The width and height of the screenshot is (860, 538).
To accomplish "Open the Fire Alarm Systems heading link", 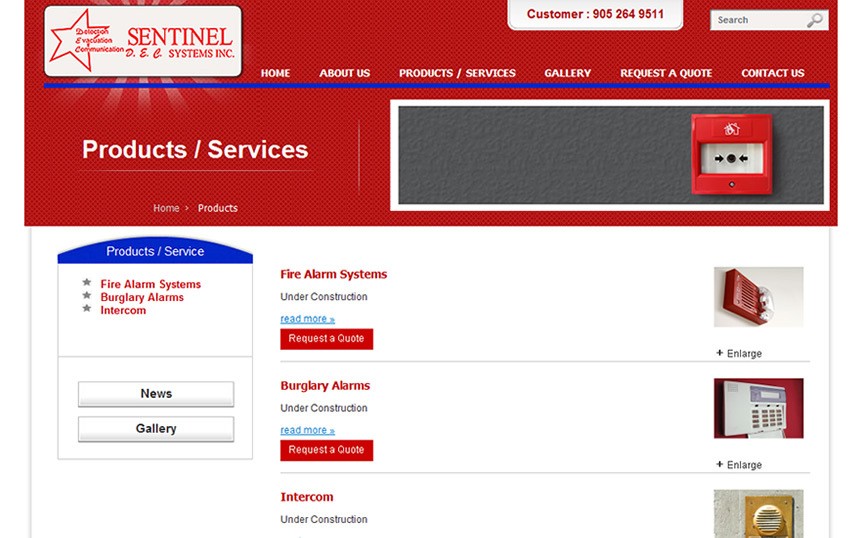I will (x=333, y=274).
